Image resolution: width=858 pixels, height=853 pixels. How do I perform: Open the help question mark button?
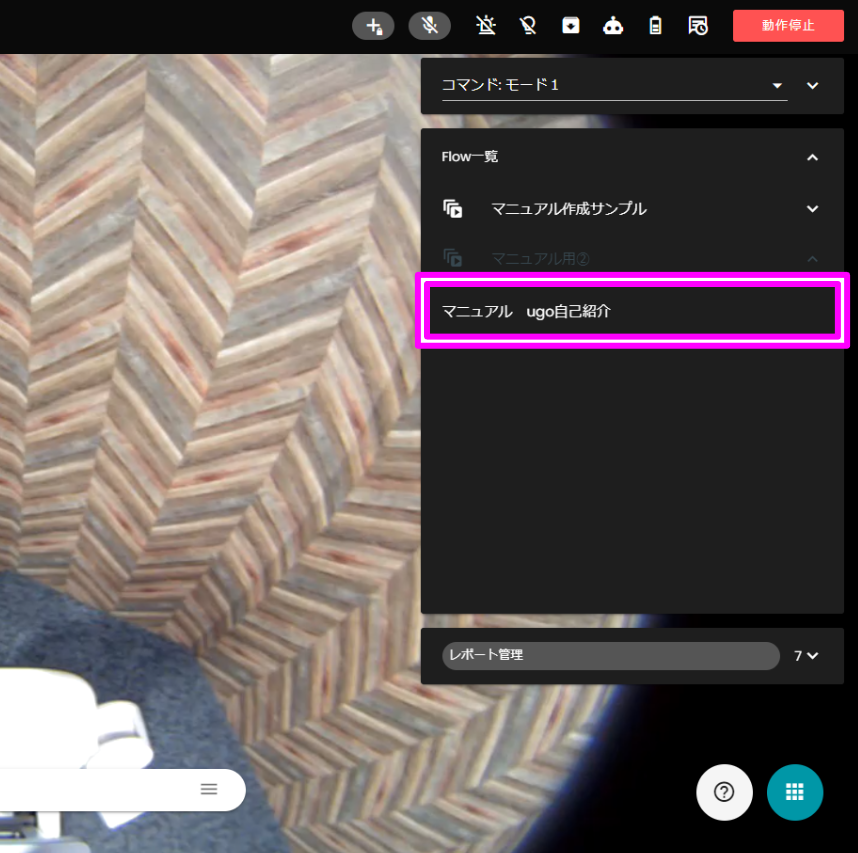pyautogui.click(x=724, y=791)
